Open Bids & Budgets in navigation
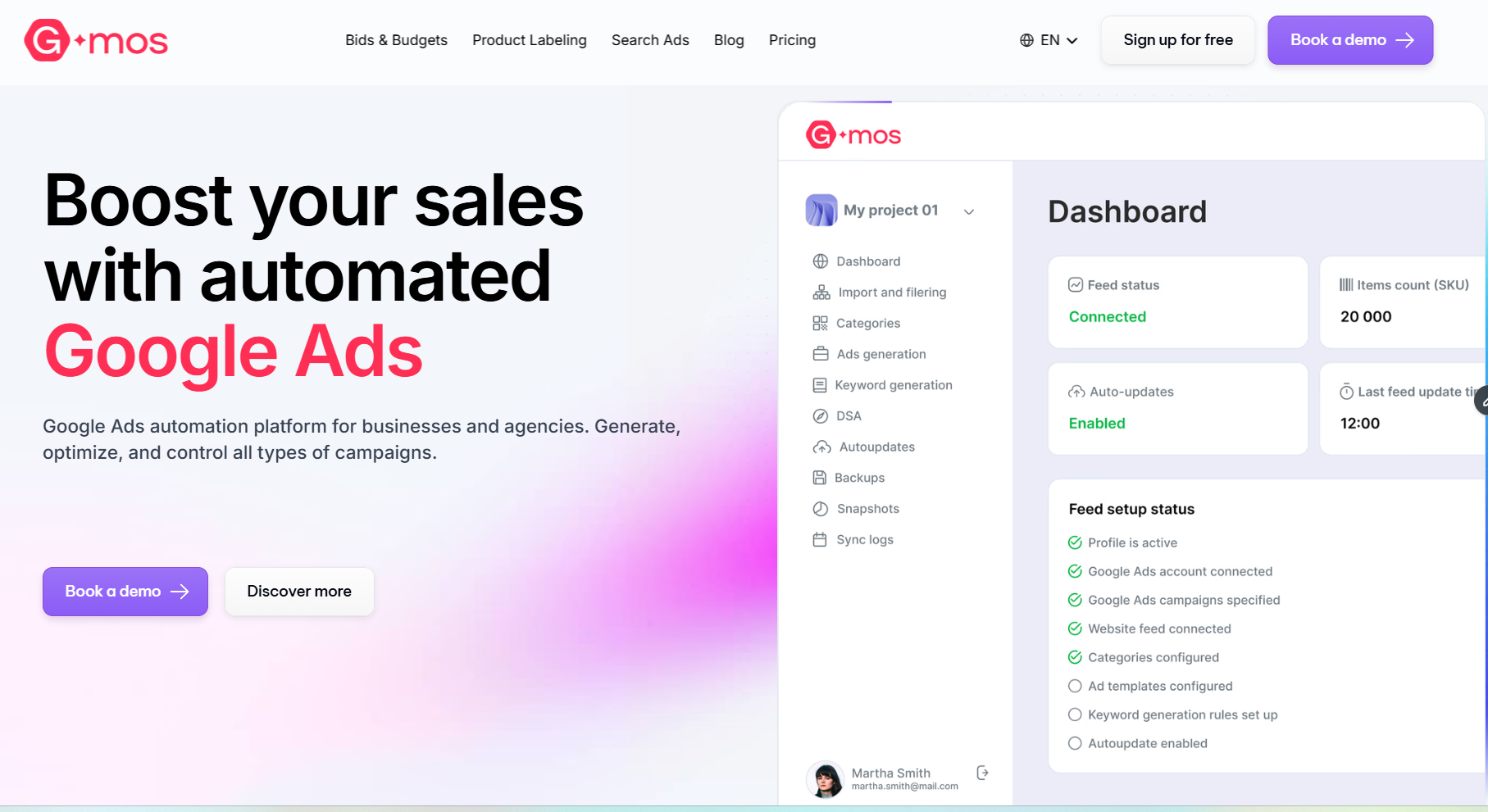Viewport: 1488px width, 812px height. [396, 40]
